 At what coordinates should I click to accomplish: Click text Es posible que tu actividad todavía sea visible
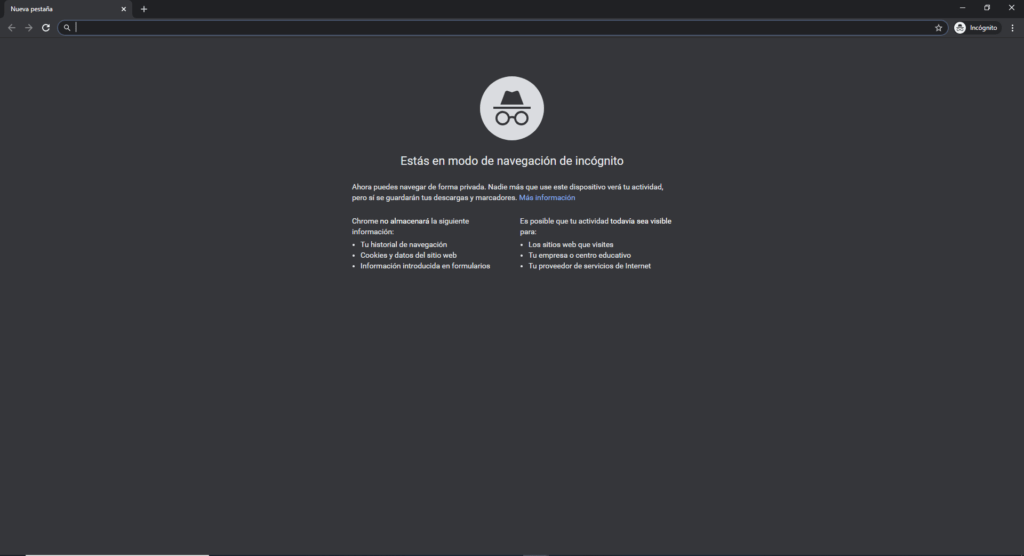[x=596, y=221]
